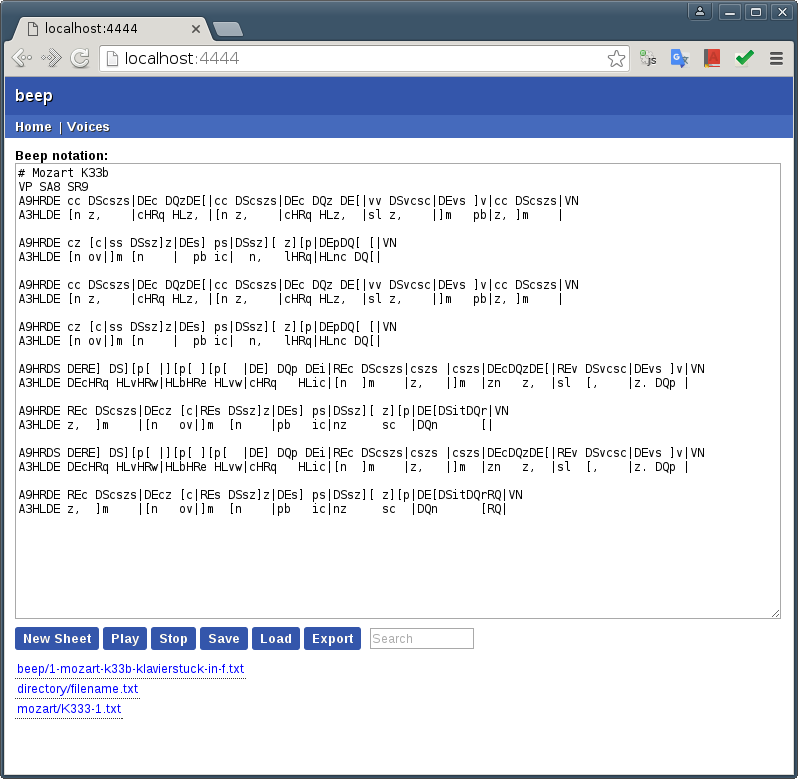The height and width of the screenshot is (779, 798).
Task: Maximize the browser window
Action: [756, 11]
